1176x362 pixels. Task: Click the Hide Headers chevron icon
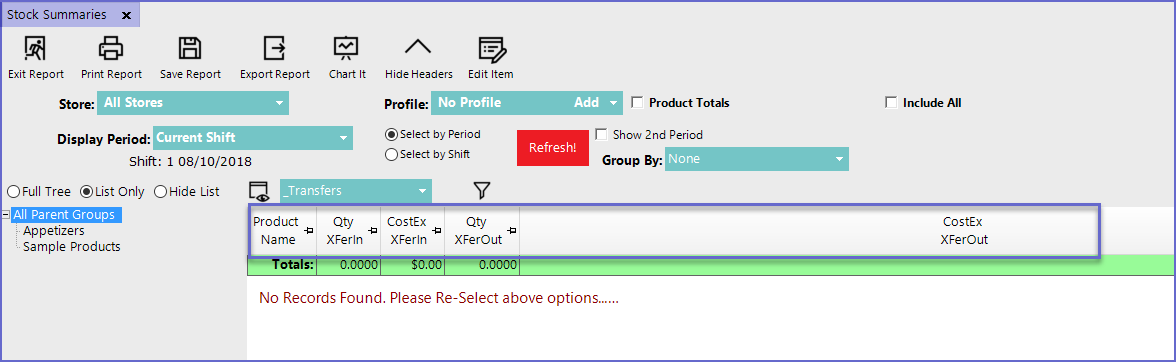pyautogui.click(x=418, y=46)
